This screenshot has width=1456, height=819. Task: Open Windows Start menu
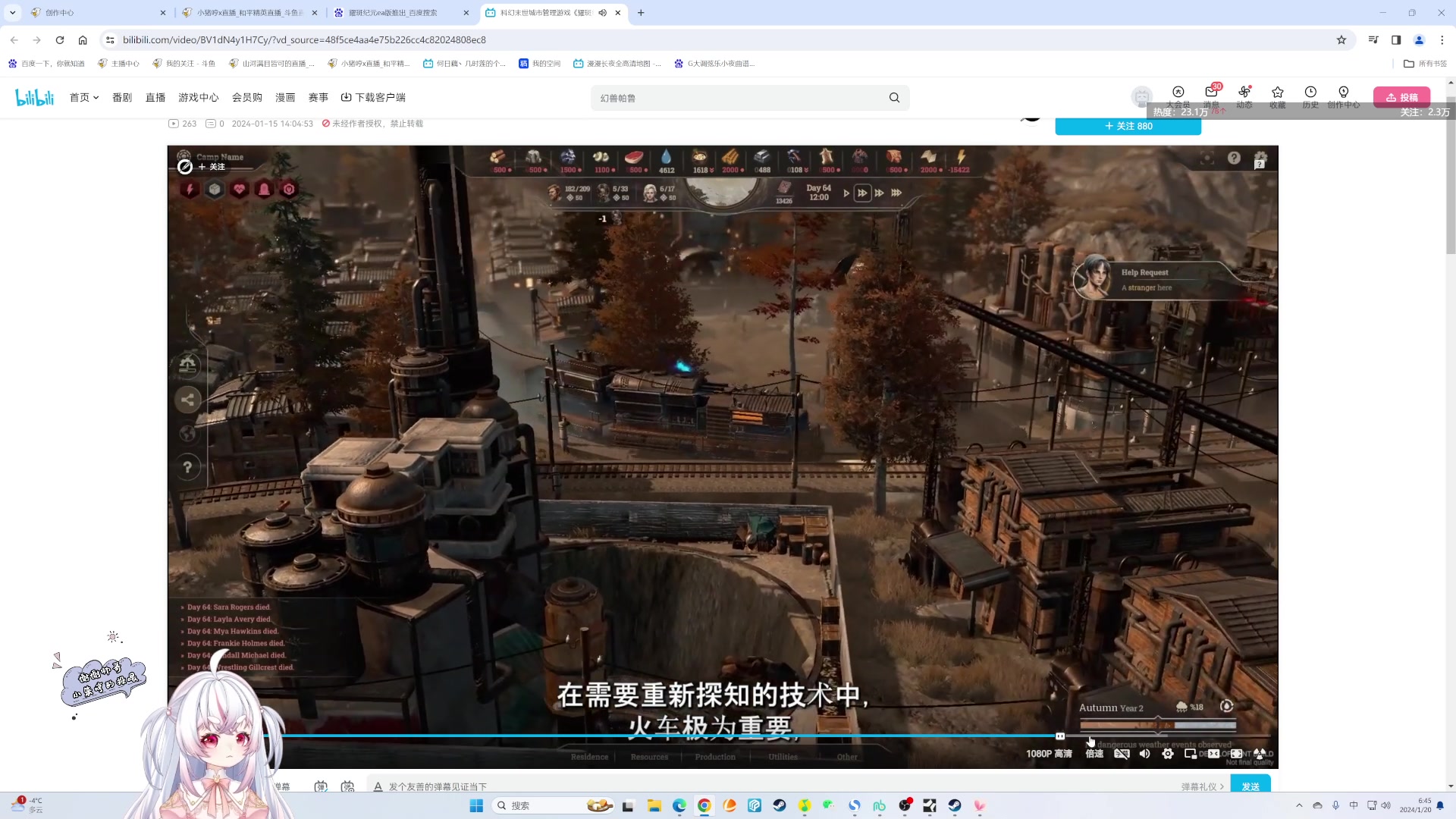476,805
